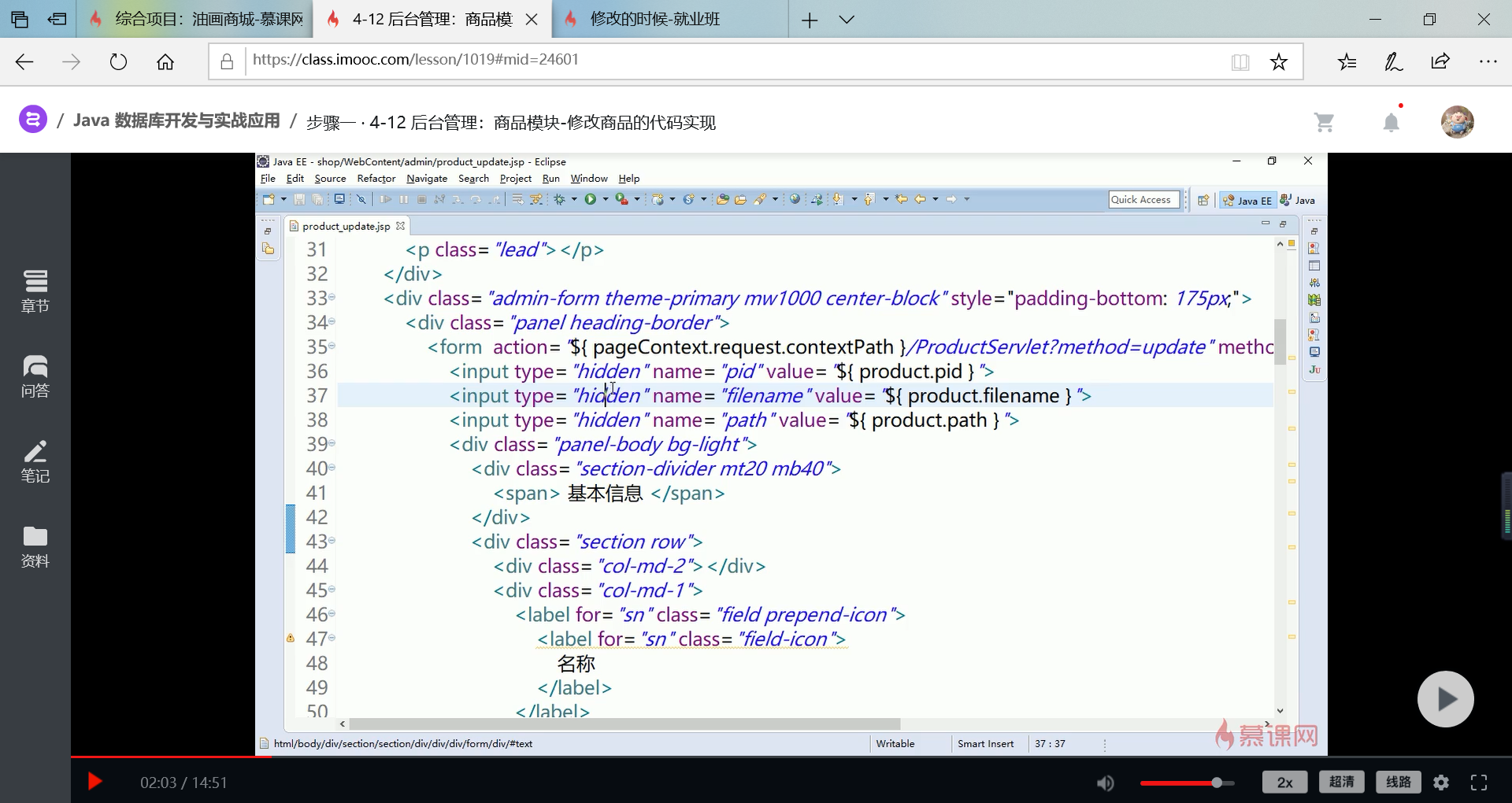This screenshot has height=803, width=1512.
Task: Click the Eclipse New wizard icon
Action: [x=269, y=199]
